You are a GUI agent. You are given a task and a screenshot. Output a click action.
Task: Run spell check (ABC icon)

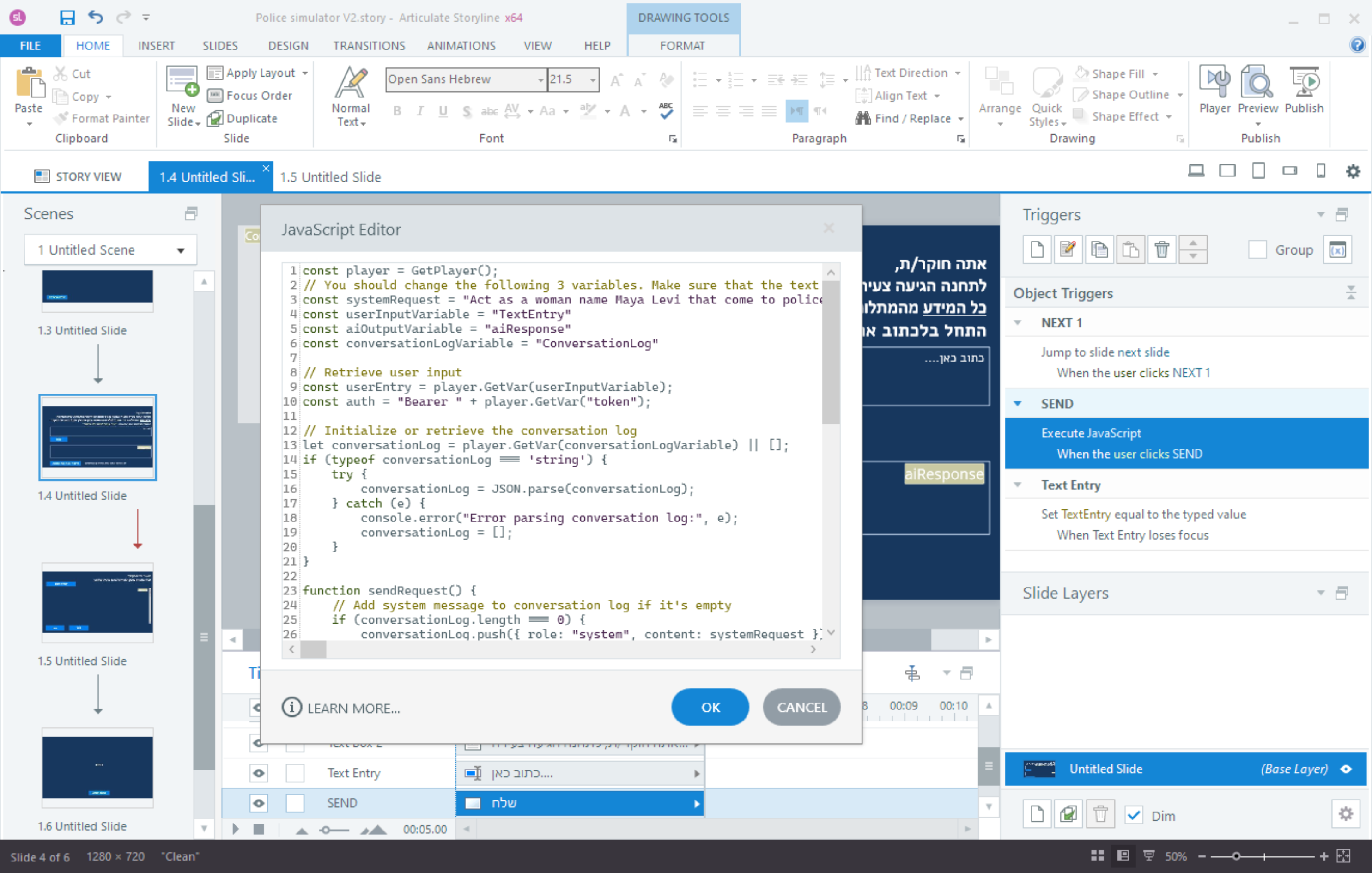tap(666, 110)
